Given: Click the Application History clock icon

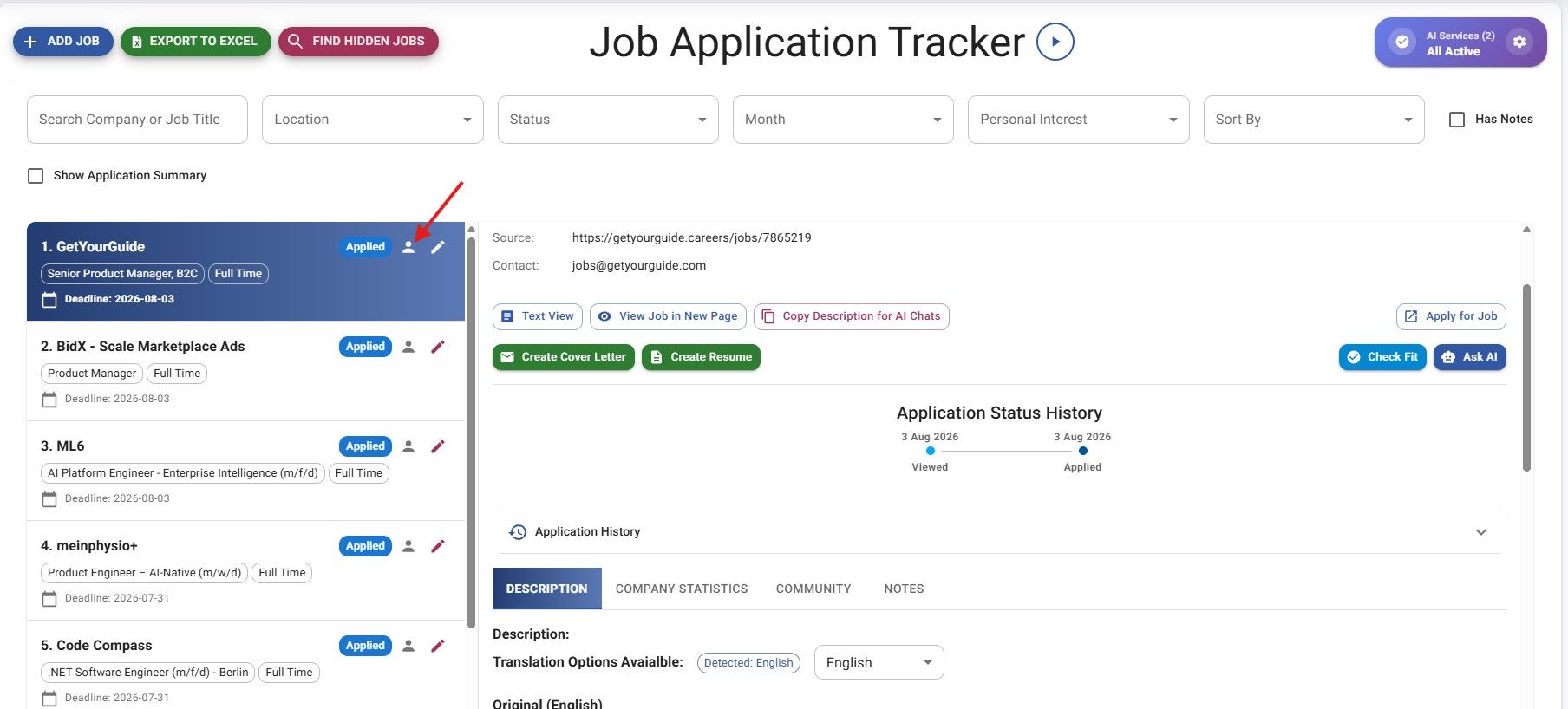Looking at the screenshot, I should click(518, 532).
